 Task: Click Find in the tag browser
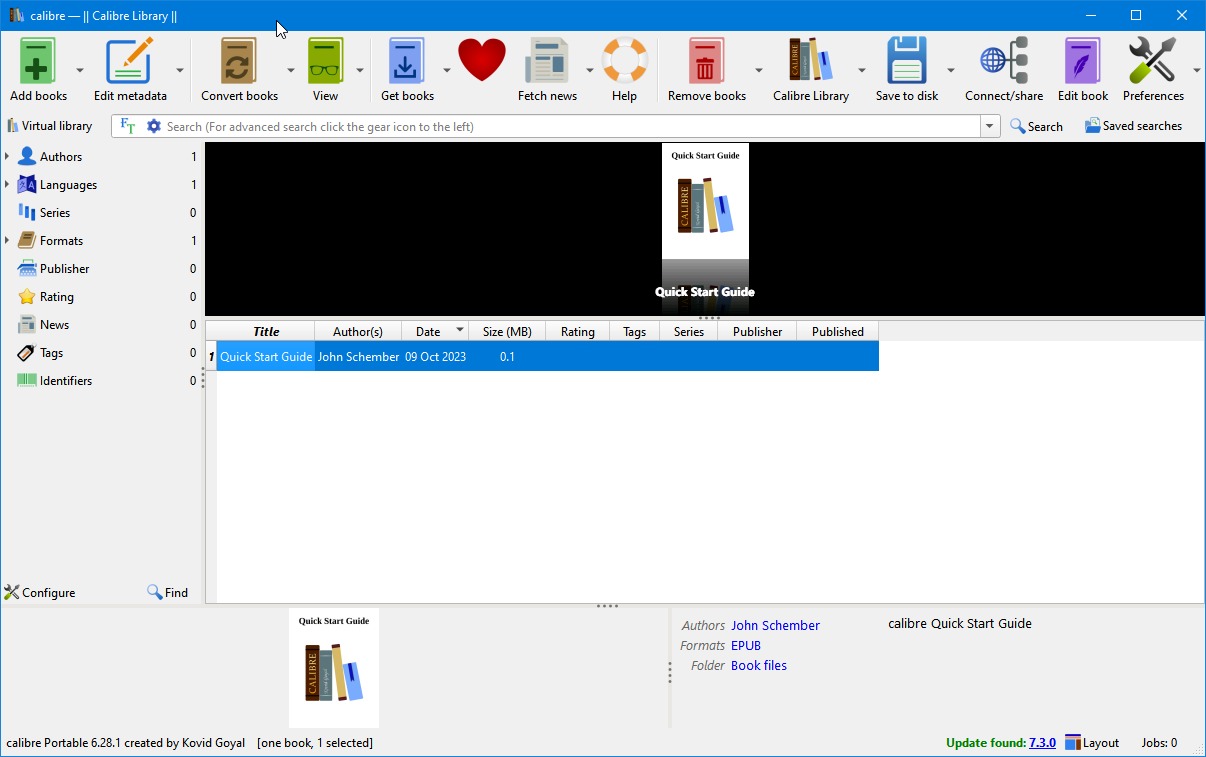[x=168, y=592]
